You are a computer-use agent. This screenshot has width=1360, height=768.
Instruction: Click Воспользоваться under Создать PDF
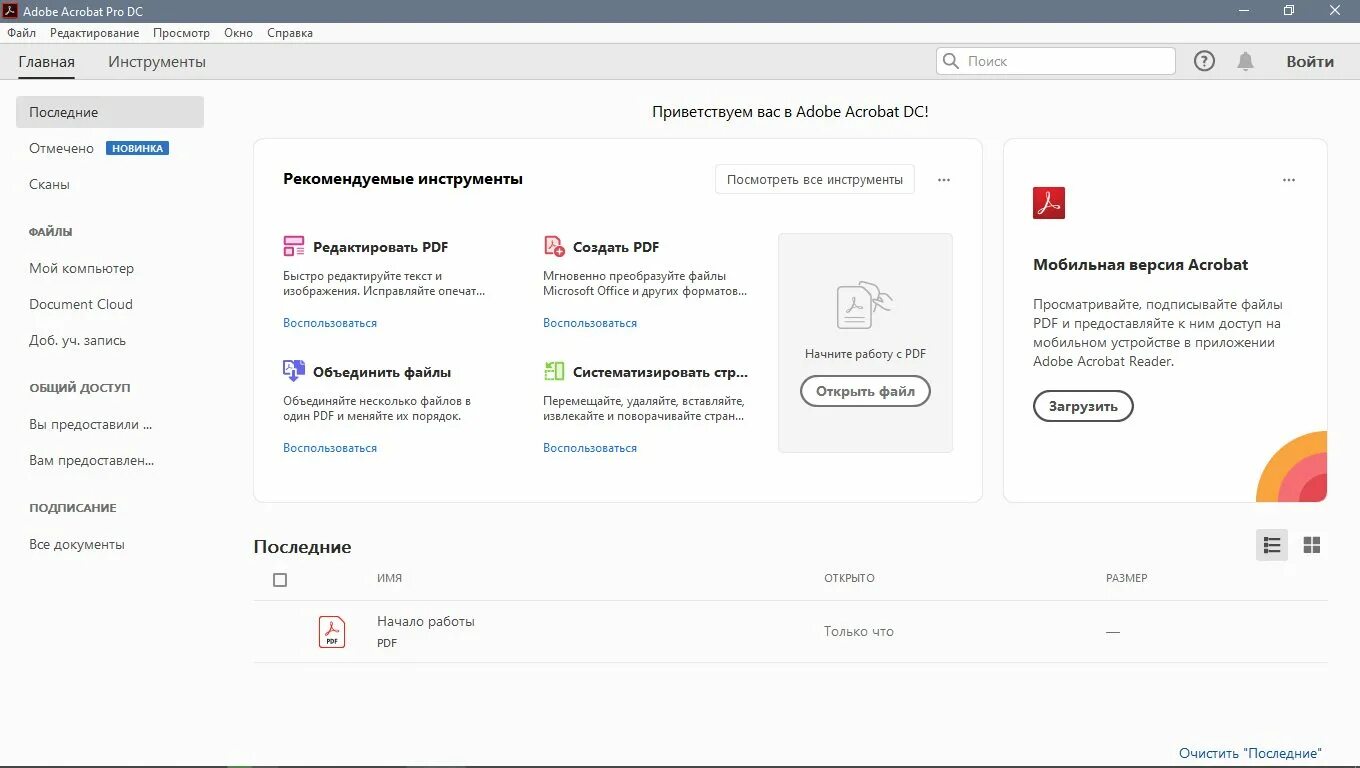pos(590,323)
